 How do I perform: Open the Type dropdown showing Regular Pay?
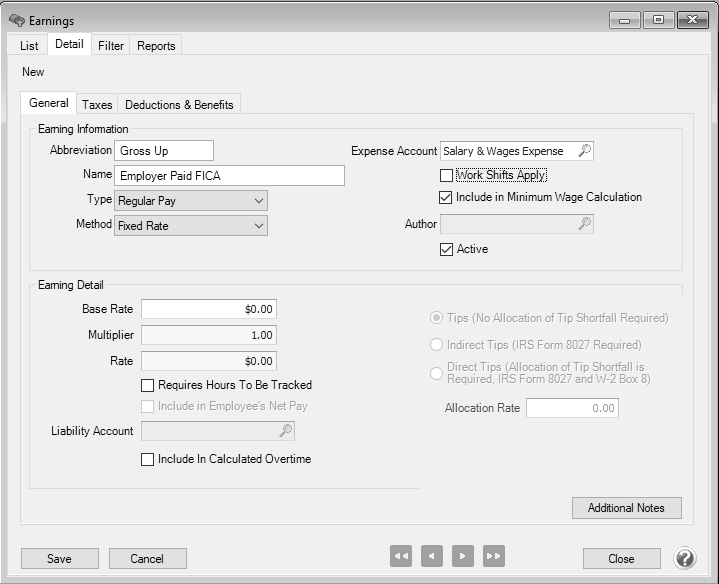(190, 201)
